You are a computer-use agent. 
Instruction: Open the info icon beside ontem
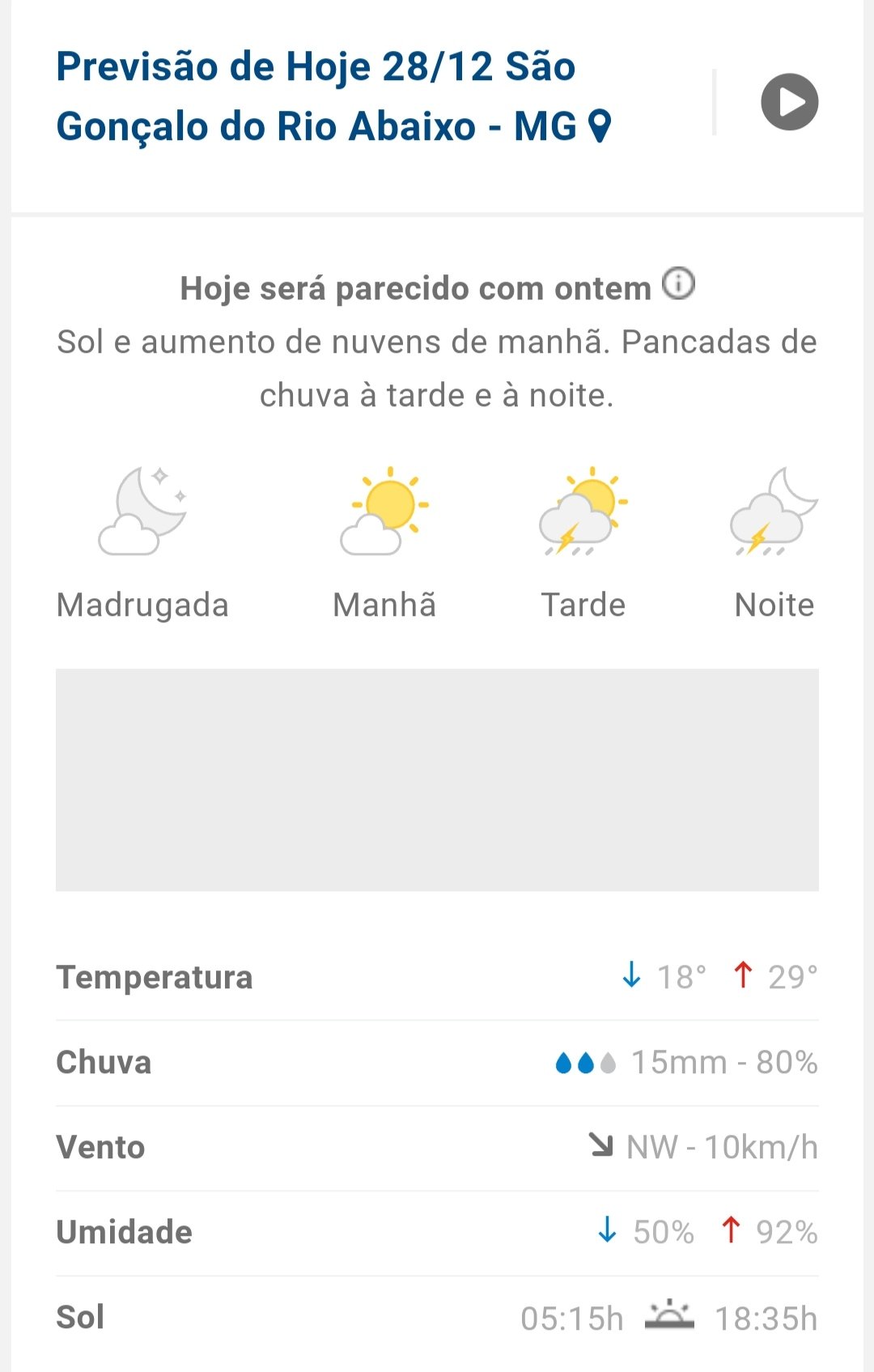click(x=678, y=284)
